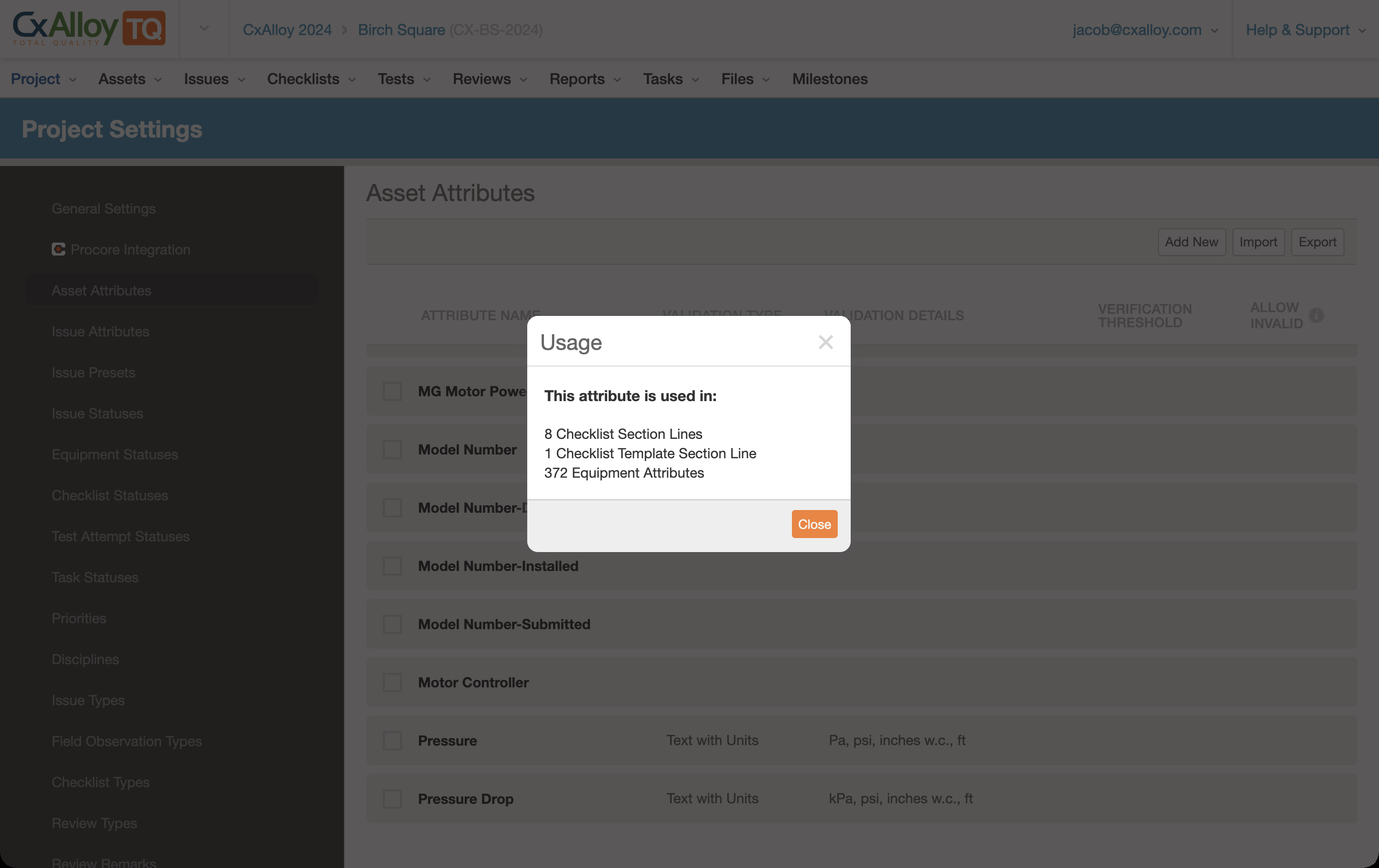
Task: Click '1 Checklist Template Section Line' text
Action: click(x=650, y=453)
